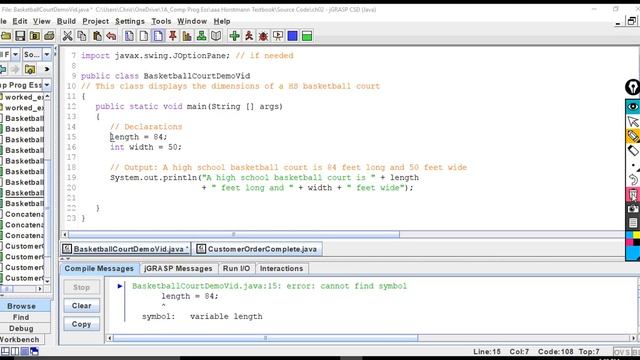This screenshot has height=360, width=640.
Task: Select the Epic Pen eraser tool
Action: tap(633, 151)
